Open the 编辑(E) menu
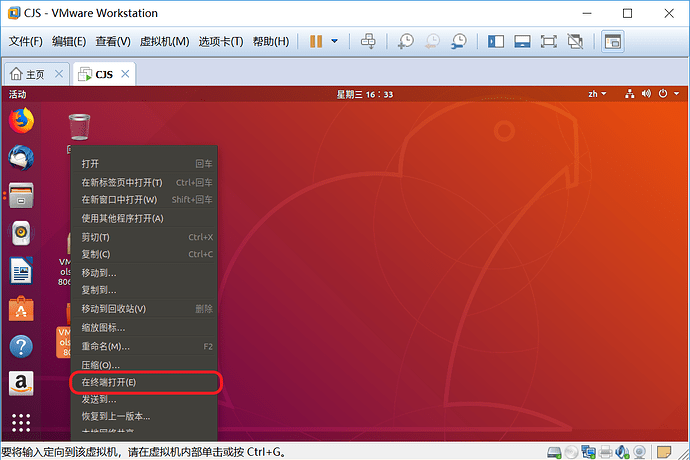Screen dimensions: 690x460 click(x=69, y=41)
